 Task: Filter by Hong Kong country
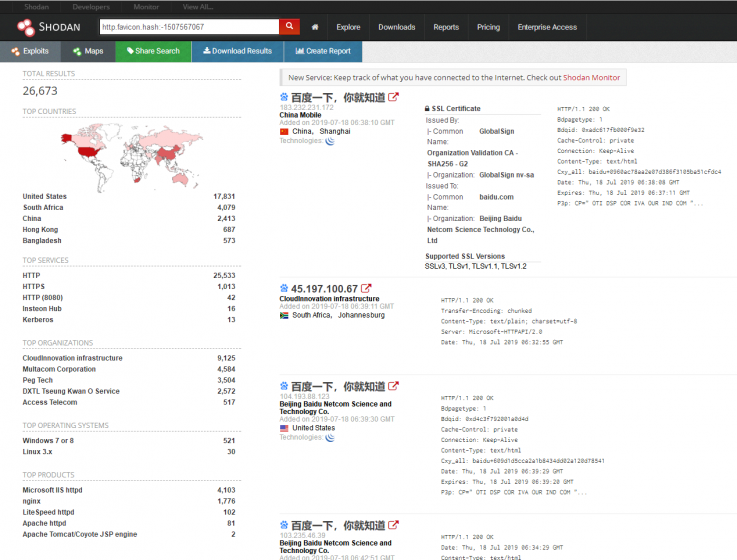40,229
